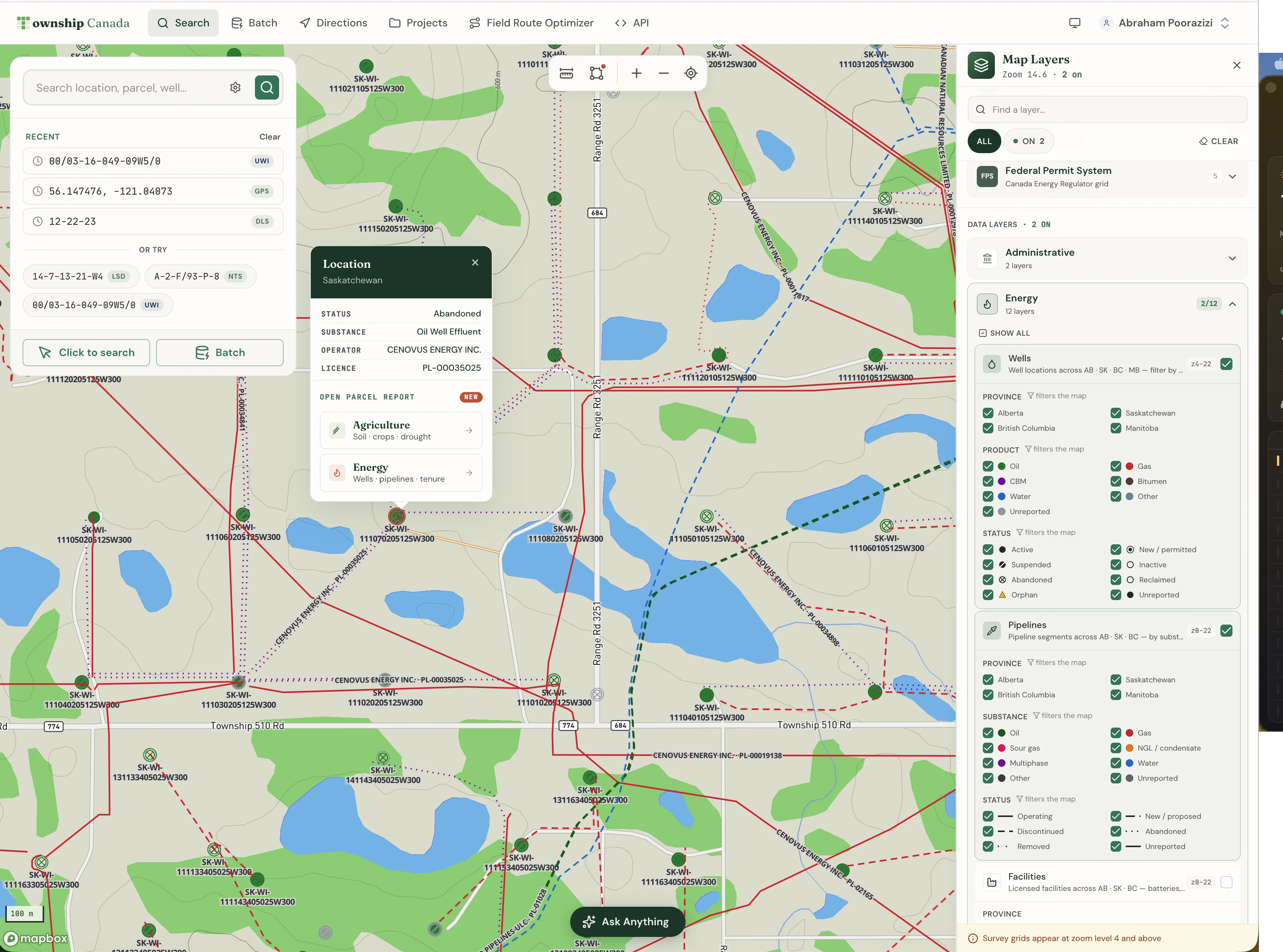This screenshot has height=952, width=1283.
Task: Select suggestion A-2-F/93-P-8 NTS
Action: click(200, 276)
